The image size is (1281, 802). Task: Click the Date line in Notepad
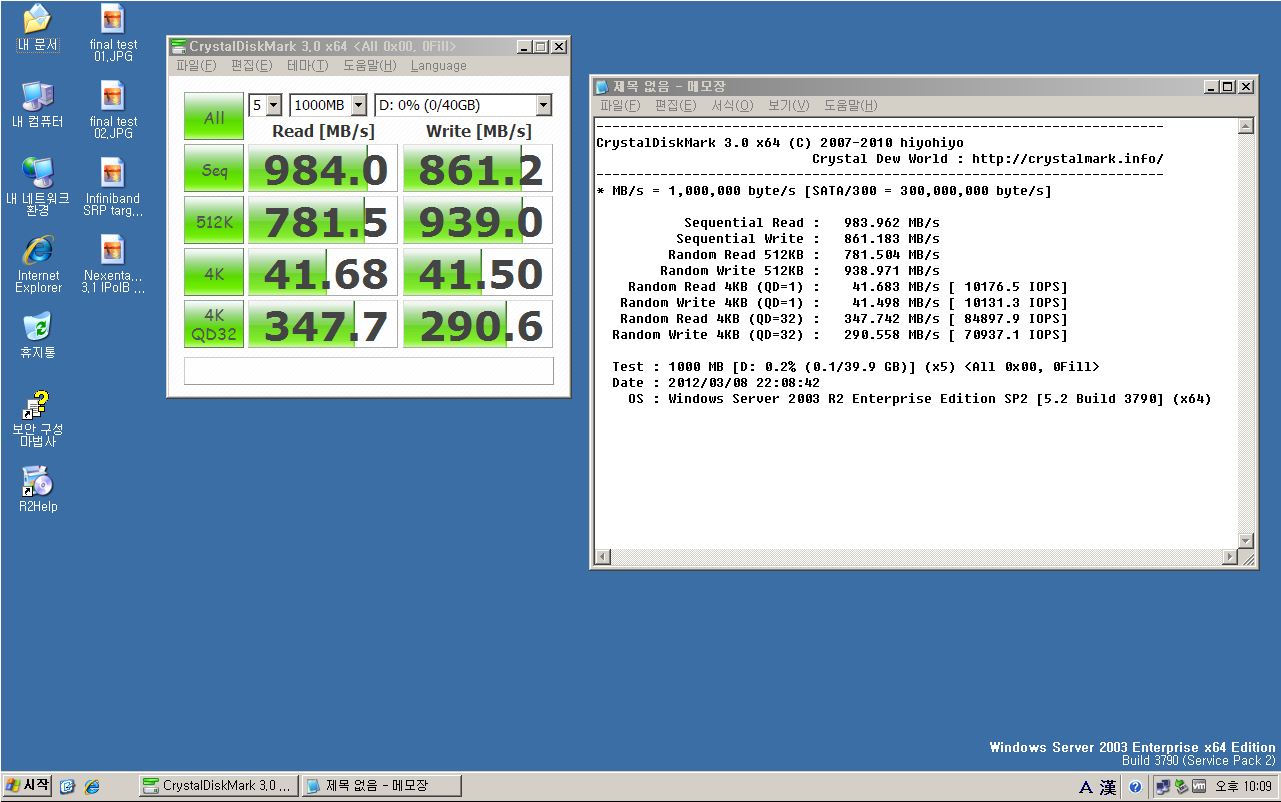click(716, 383)
